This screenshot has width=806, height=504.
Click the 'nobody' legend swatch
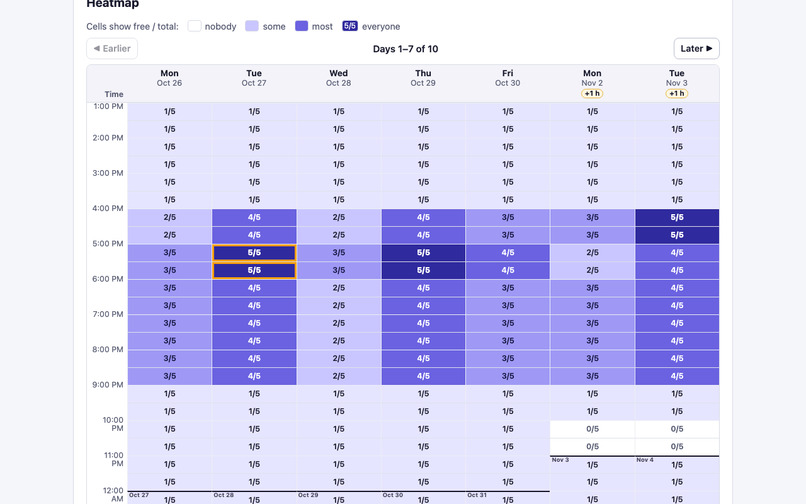(x=194, y=26)
